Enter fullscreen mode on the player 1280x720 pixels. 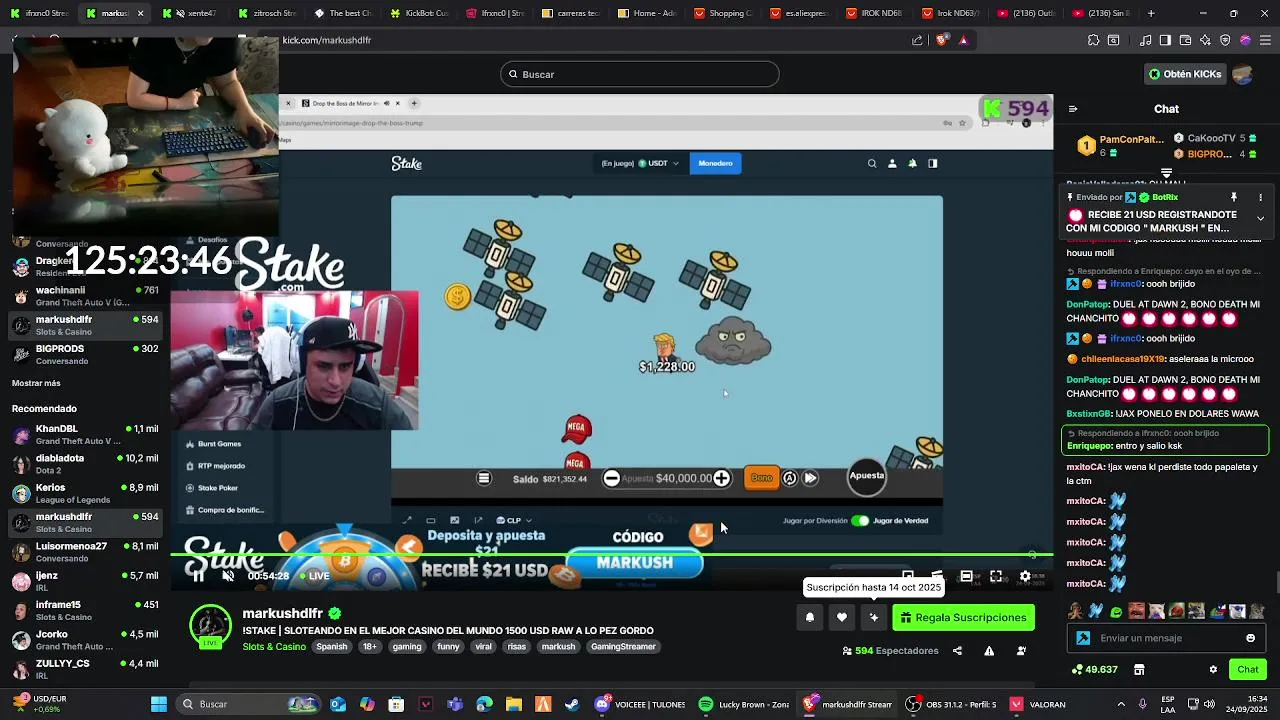[x=996, y=576]
